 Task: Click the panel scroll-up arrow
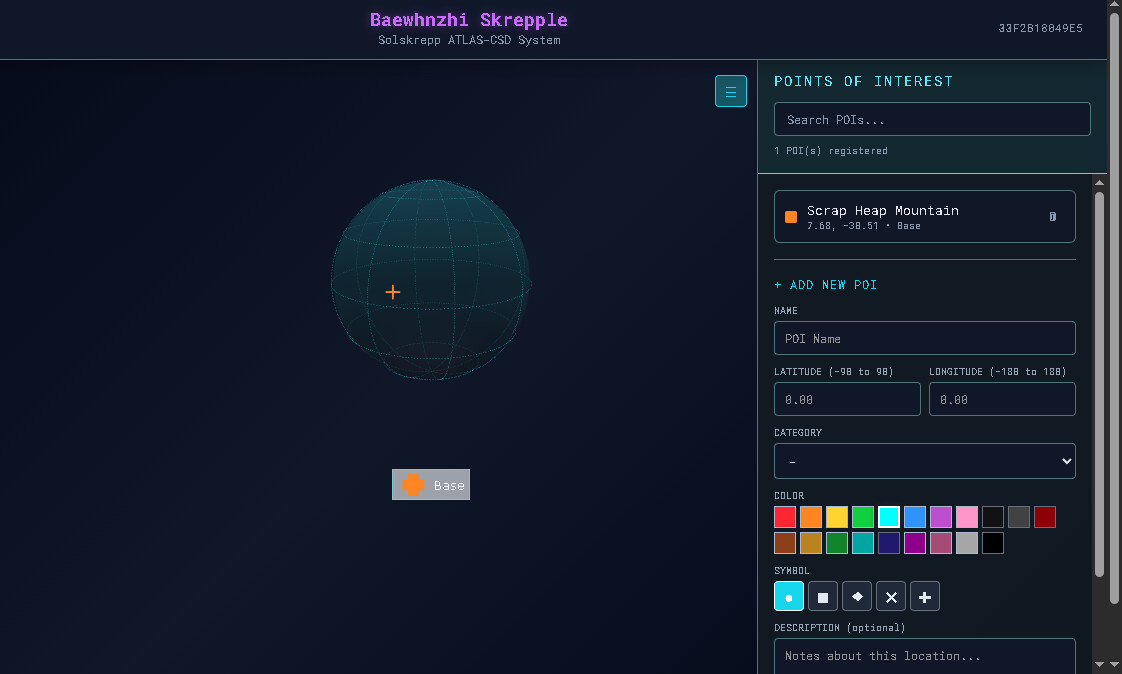(x=1100, y=182)
